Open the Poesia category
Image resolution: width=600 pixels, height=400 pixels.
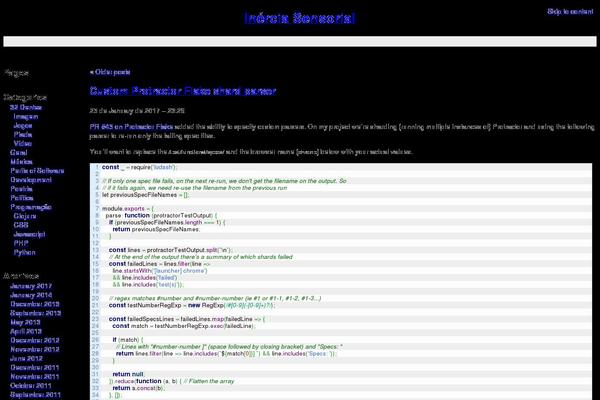(21, 189)
